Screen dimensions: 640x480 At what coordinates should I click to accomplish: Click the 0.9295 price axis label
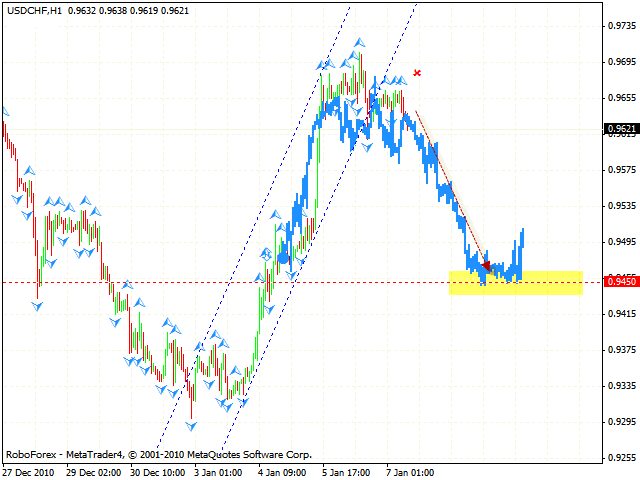click(x=622, y=421)
